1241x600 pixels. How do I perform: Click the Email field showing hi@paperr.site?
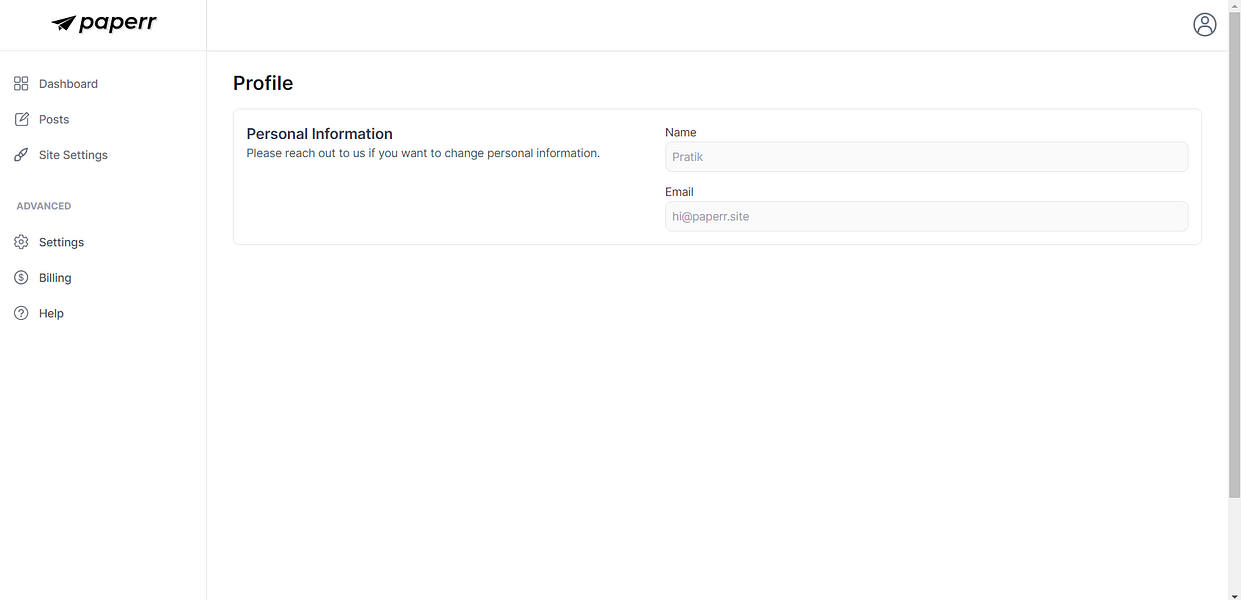(x=926, y=216)
